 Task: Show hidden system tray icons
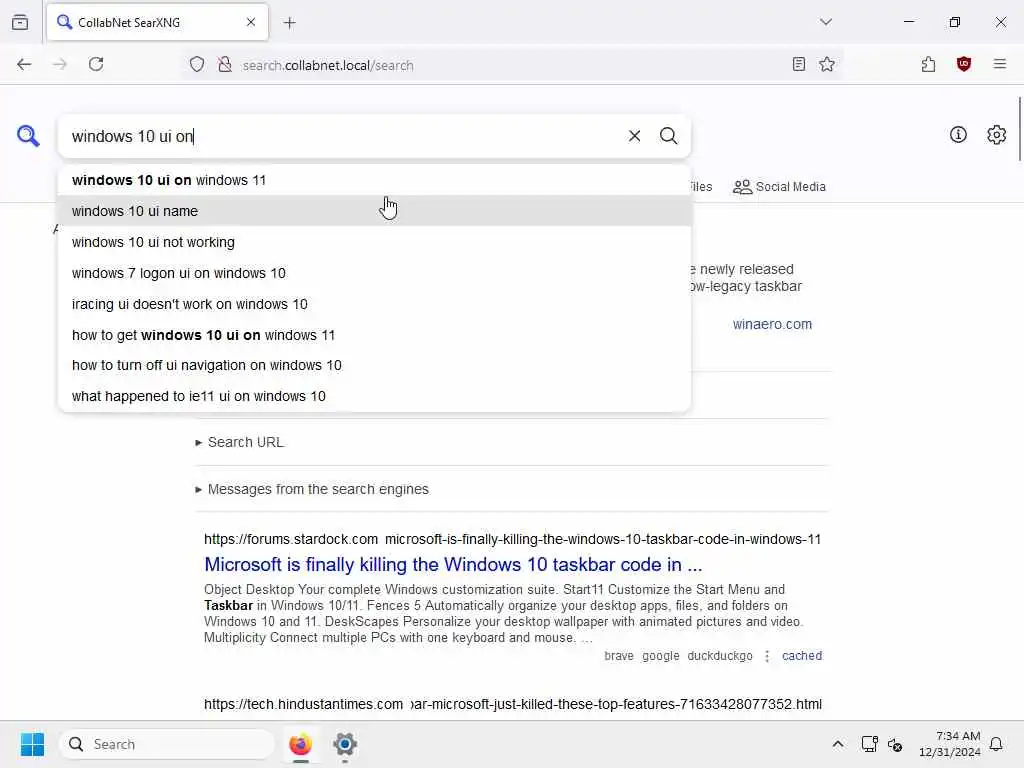(x=838, y=744)
